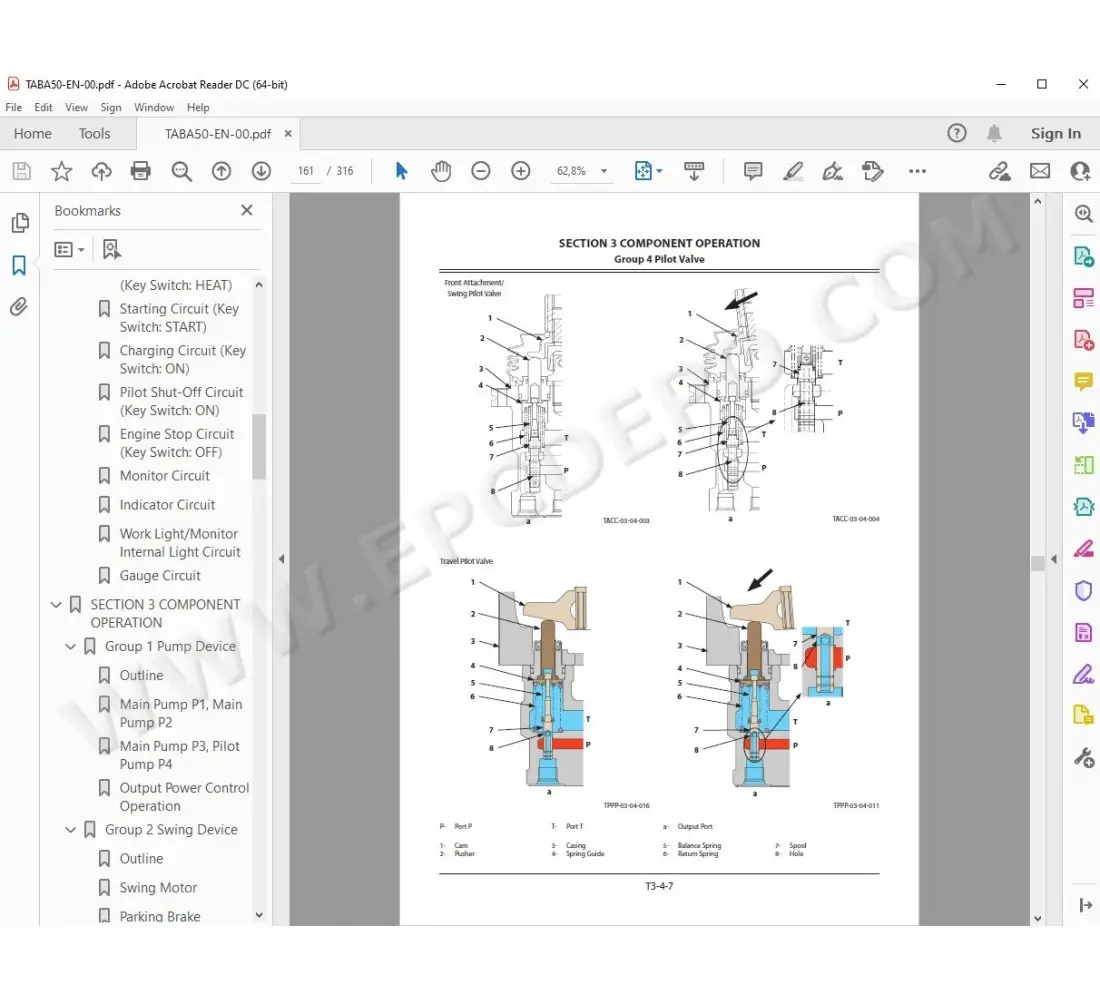Screen dimensions: 1100x1000
Task: Open the Swing Motor bookmark
Action: pos(158,887)
